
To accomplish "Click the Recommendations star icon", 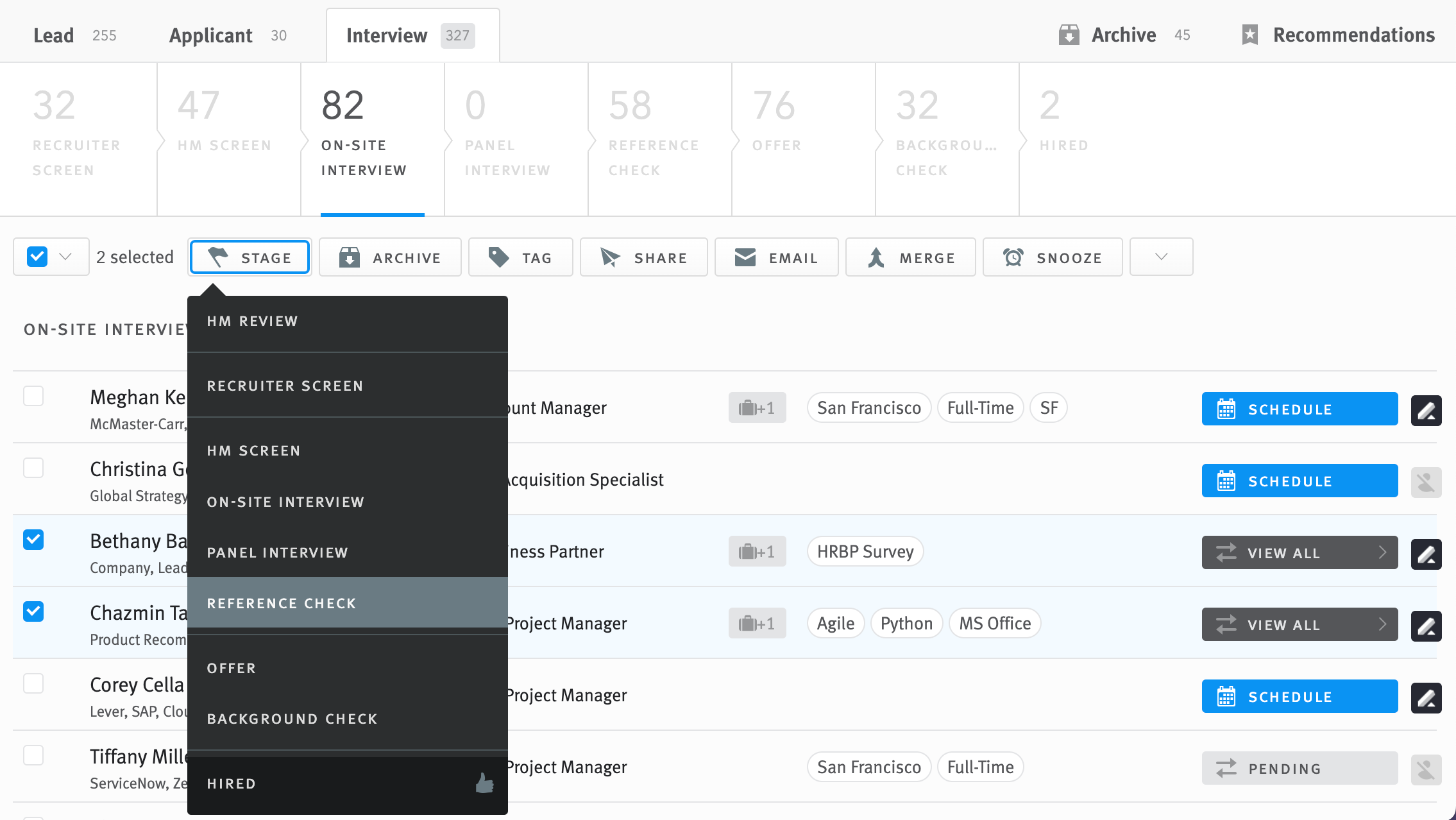I will pos(1249,35).
